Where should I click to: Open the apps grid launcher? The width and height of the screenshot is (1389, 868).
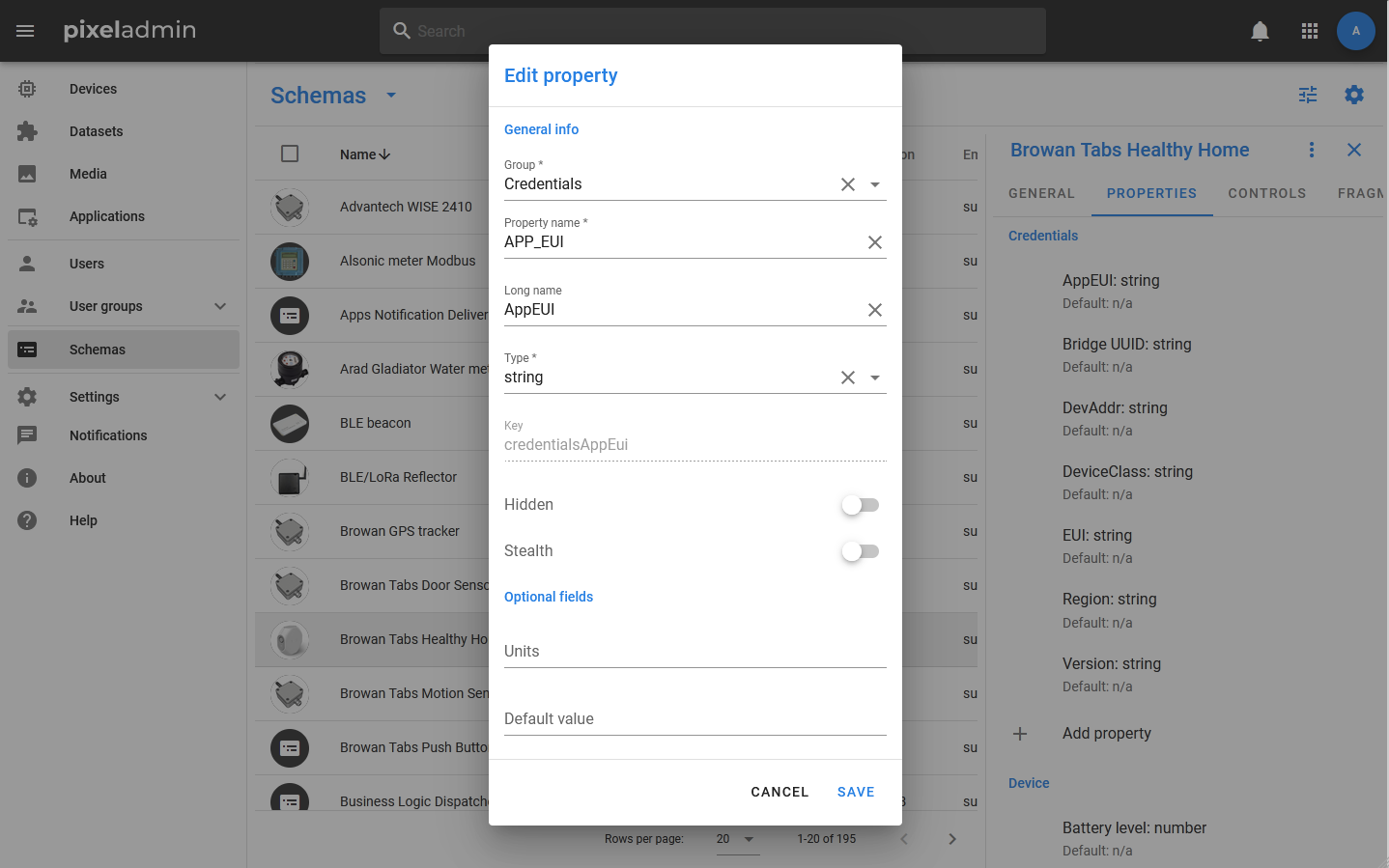pyautogui.click(x=1309, y=31)
